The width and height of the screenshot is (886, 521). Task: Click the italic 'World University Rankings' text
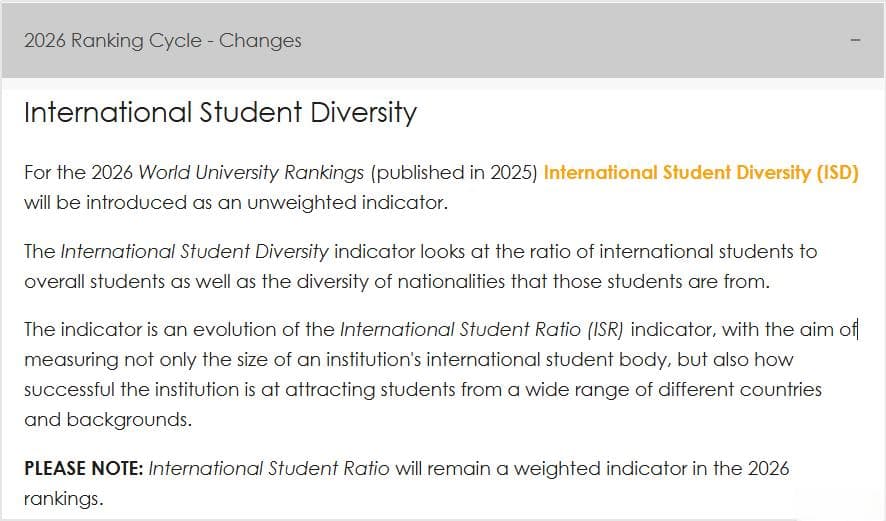(x=251, y=172)
